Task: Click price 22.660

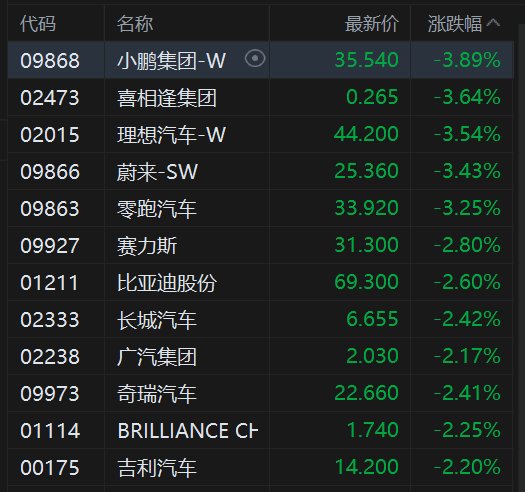Action: 367,393
